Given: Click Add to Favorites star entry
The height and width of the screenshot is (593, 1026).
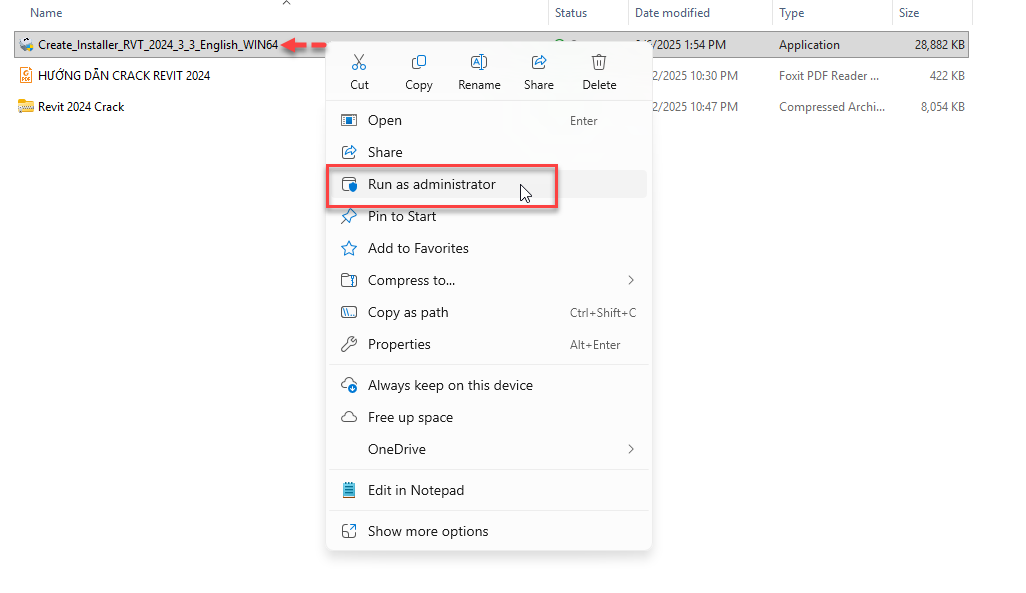Looking at the screenshot, I should pyautogui.click(x=418, y=249).
